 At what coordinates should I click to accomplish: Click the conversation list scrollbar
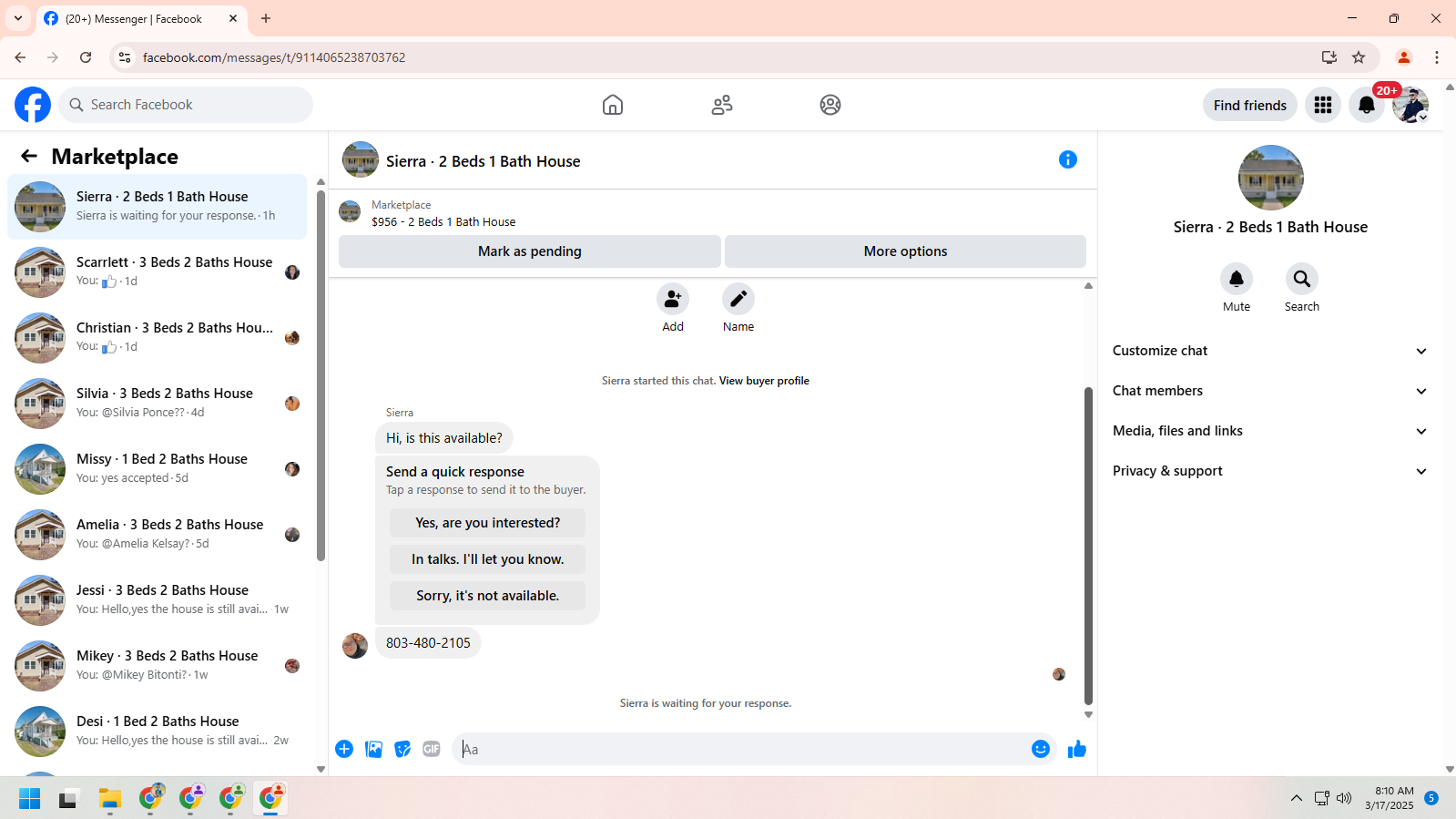(x=321, y=375)
